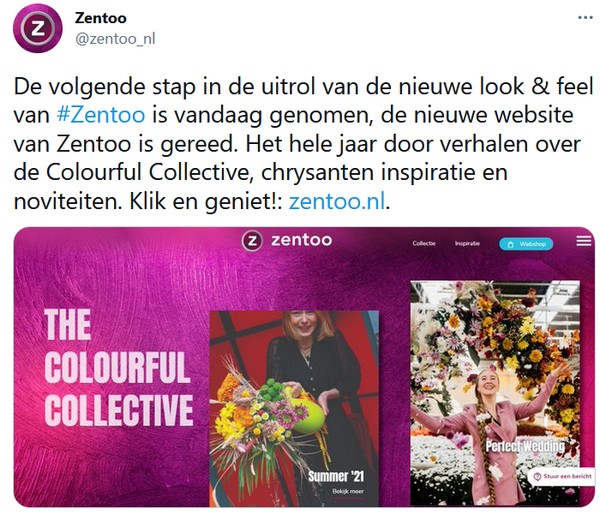Open the Webshop button

click(526, 244)
